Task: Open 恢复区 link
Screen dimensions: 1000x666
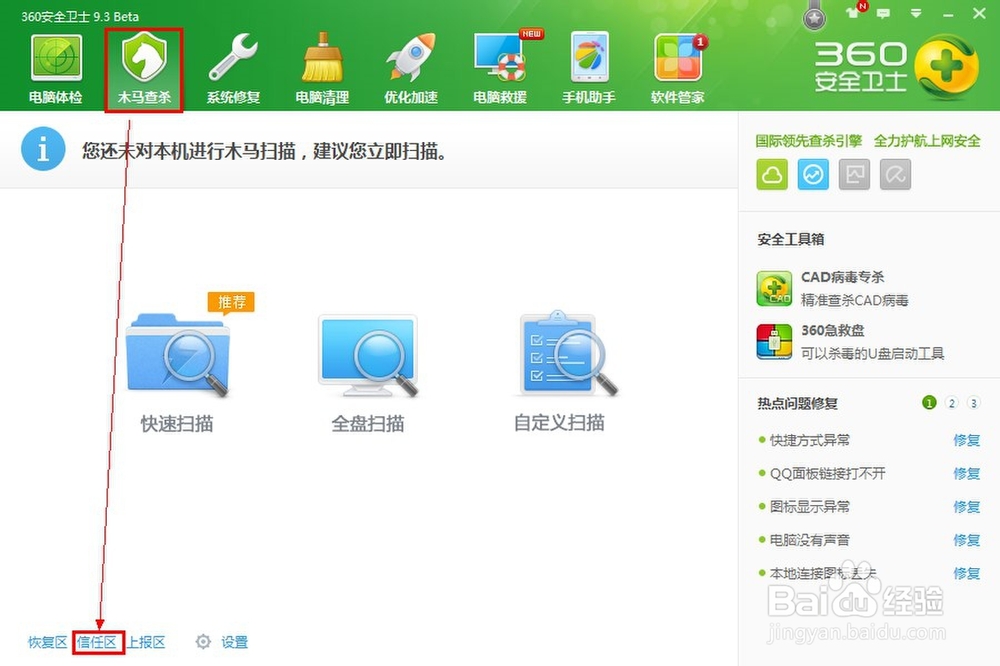Action: [x=47, y=642]
